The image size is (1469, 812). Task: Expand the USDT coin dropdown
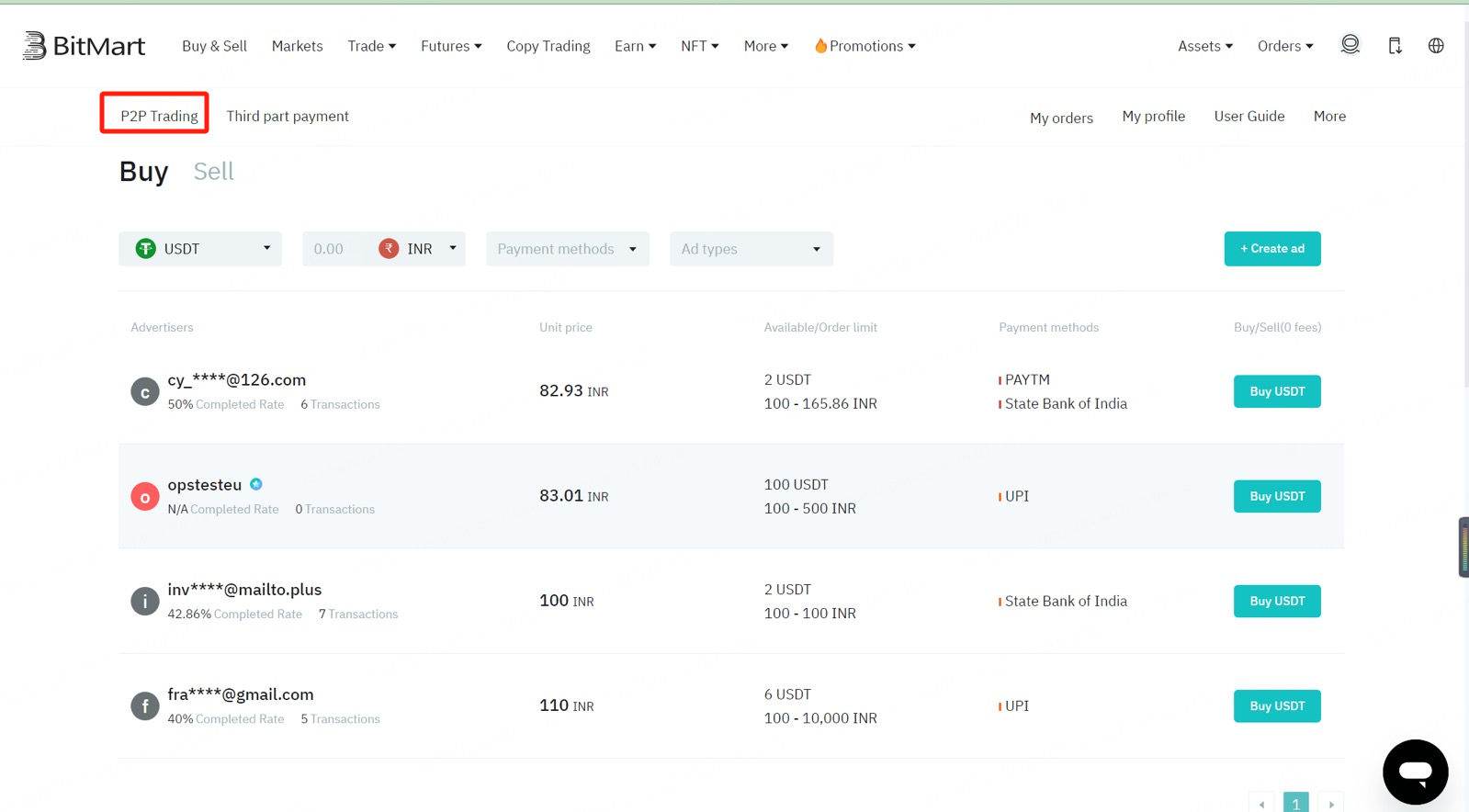(x=200, y=249)
